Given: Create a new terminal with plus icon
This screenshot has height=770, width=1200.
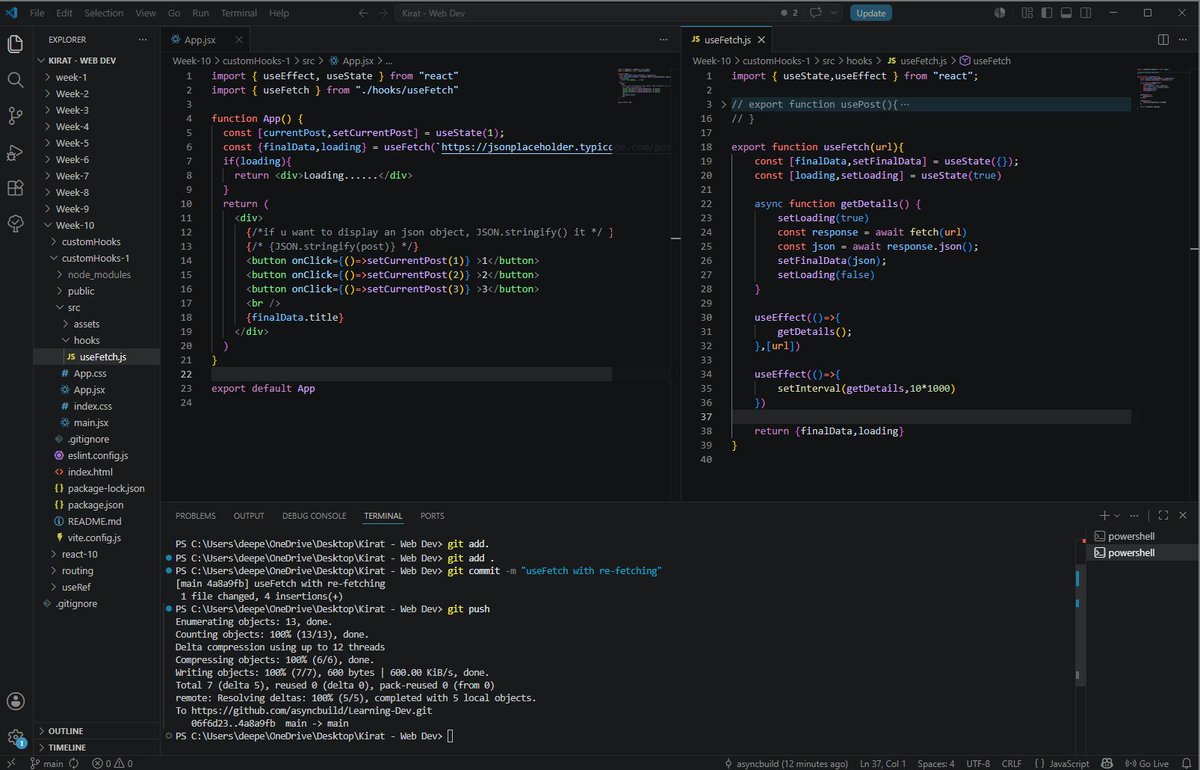Looking at the screenshot, I should 1103,516.
